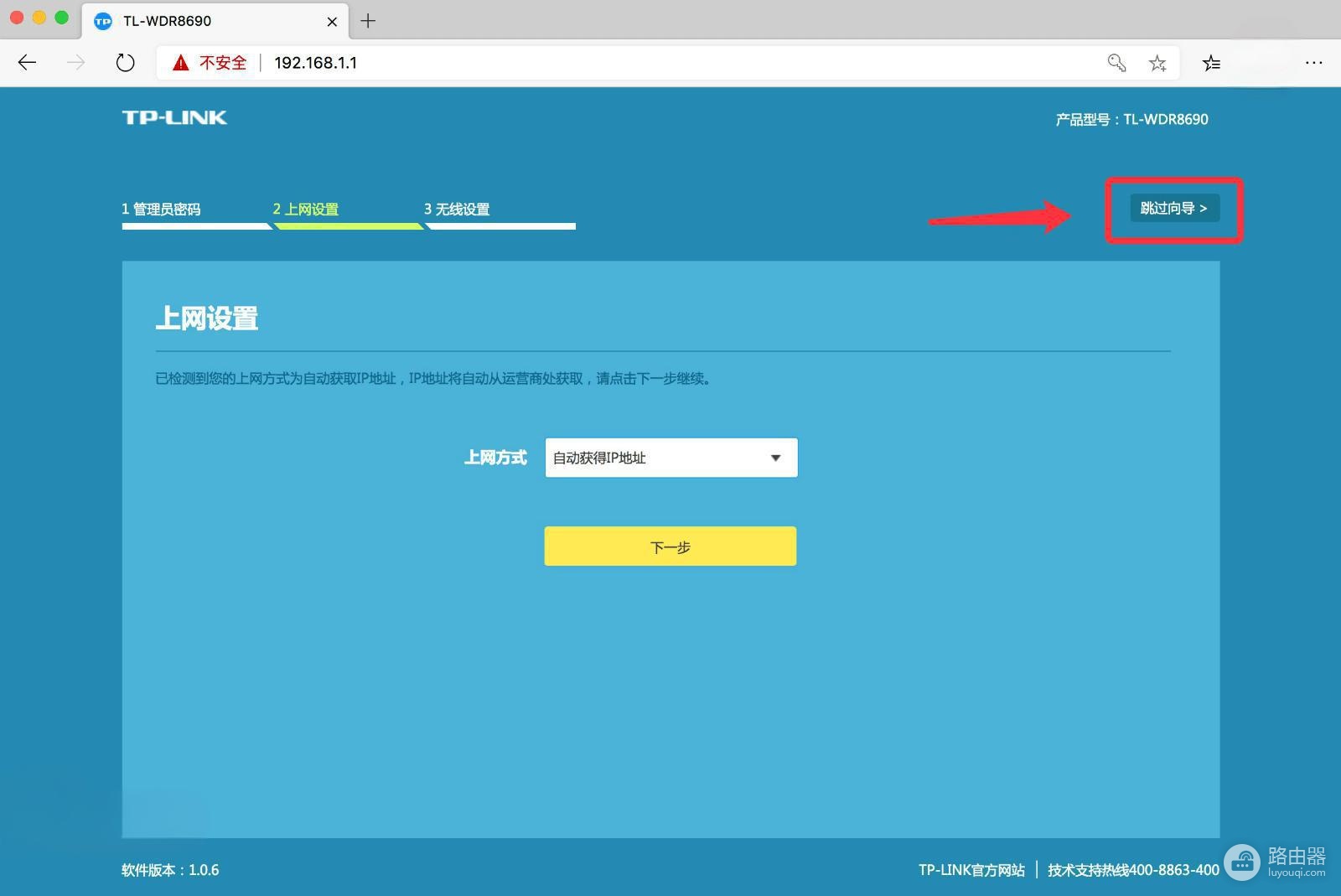The height and width of the screenshot is (896, 1341).
Task: Click the browser forward arrow
Action: pos(76,63)
